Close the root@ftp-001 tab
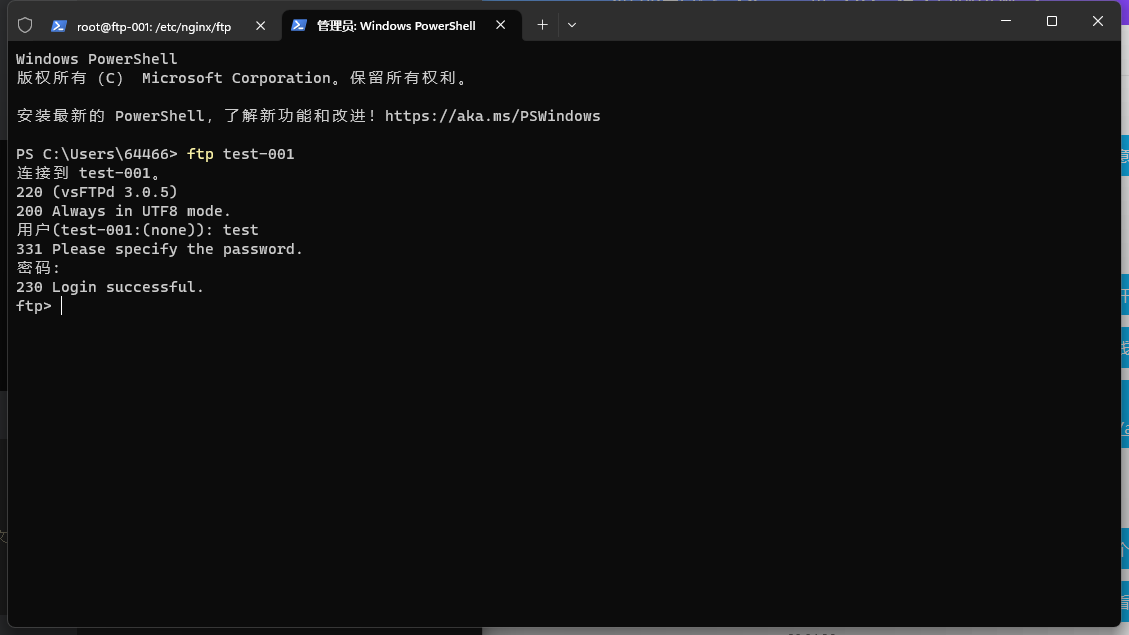The width and height of the screenshot is (1129, 635). [x=261, y=26]
